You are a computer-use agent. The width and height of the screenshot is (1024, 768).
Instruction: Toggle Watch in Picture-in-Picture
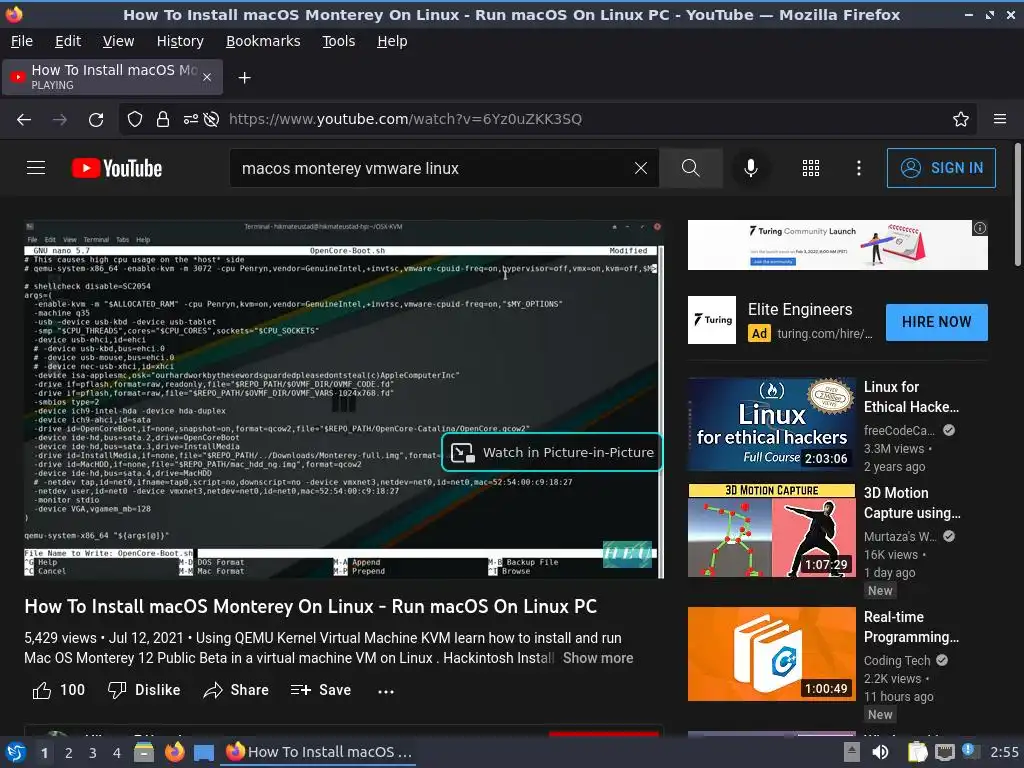click(x=552, y=453)
